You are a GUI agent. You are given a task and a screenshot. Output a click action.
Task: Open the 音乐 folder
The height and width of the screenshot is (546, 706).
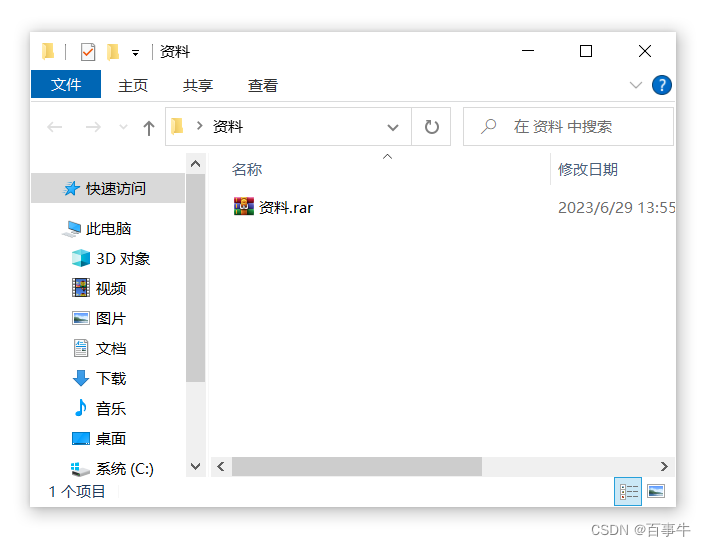(x=111, y=409)
